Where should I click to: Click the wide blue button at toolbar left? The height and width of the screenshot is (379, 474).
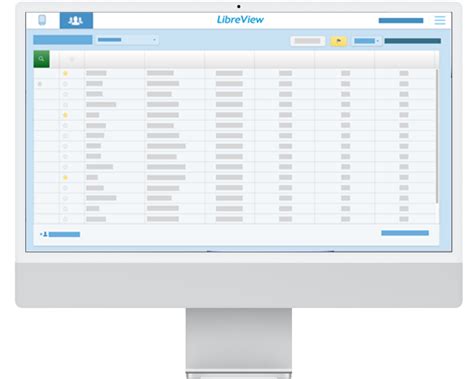tap(63, 40)
